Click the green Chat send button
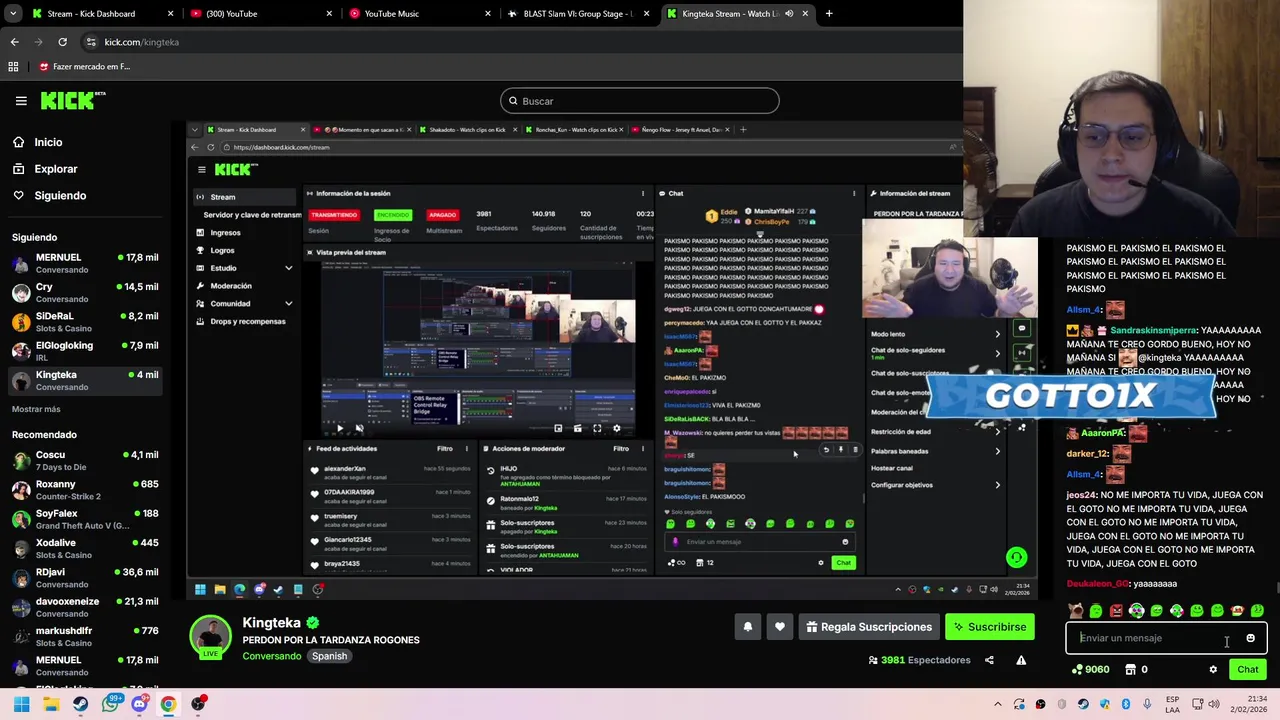1280x720 pixels. tap(1248, 669)
